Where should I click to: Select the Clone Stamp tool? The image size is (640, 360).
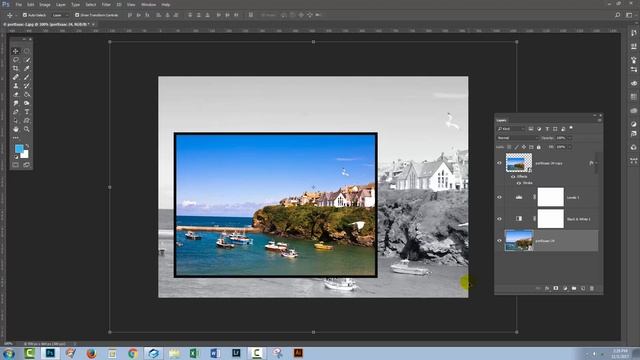point(16,86)
